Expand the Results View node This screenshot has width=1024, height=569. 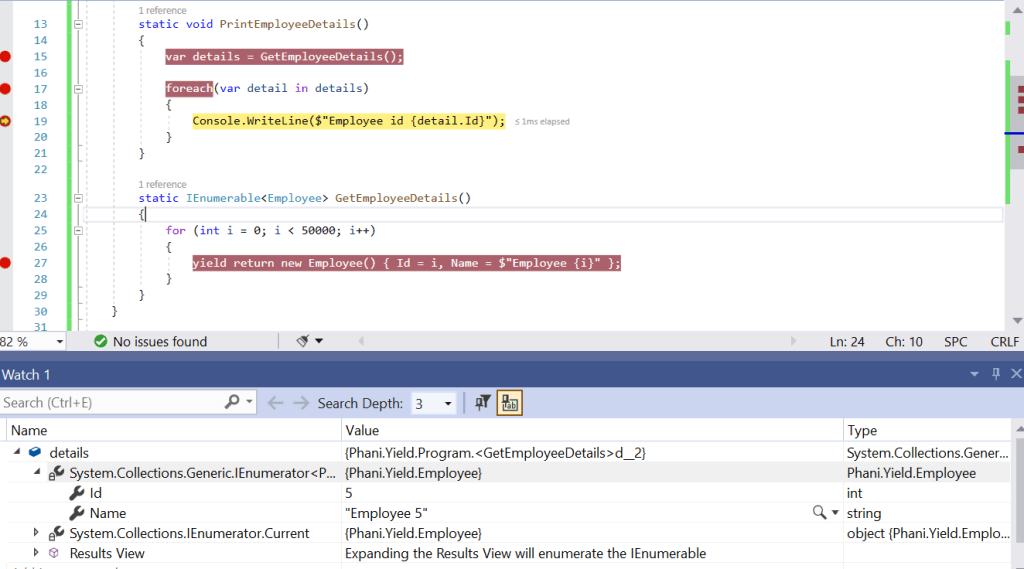[x=37, y=553]
